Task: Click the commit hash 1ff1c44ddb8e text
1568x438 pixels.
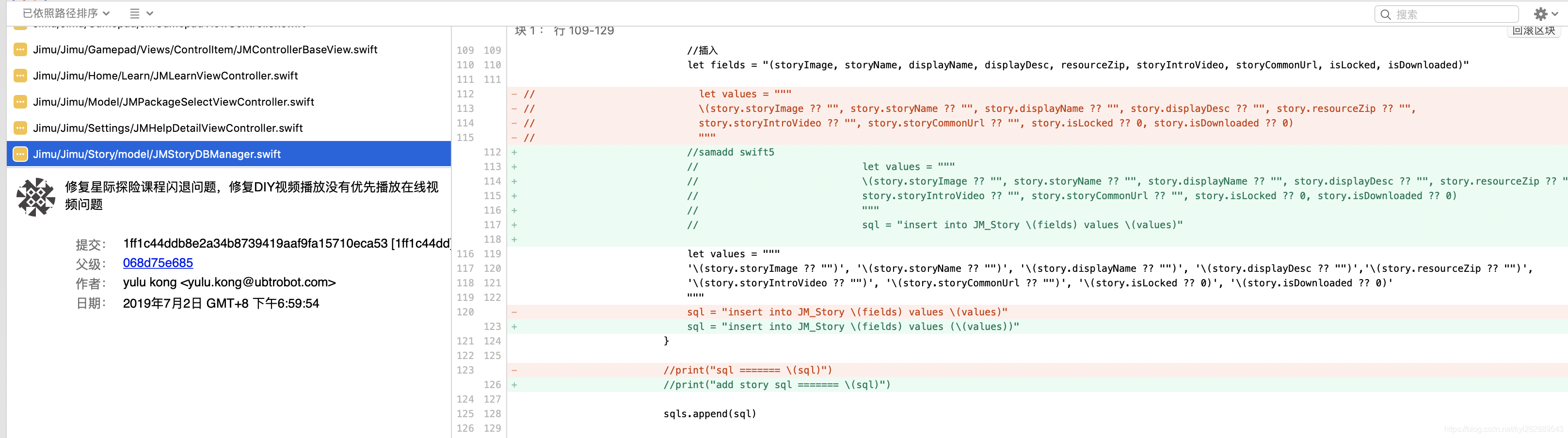Action: 286,243
